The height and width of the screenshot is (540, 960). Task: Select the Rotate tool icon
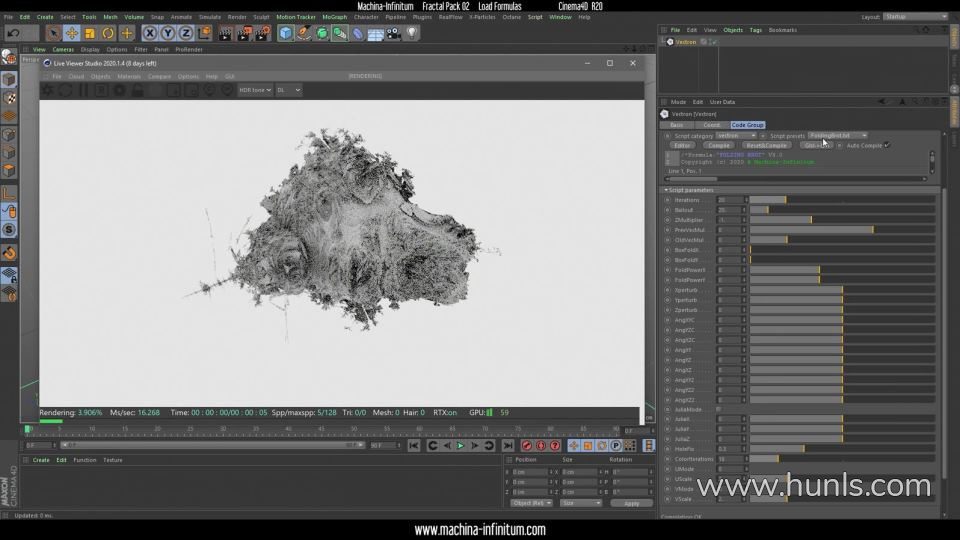(108, 33)
